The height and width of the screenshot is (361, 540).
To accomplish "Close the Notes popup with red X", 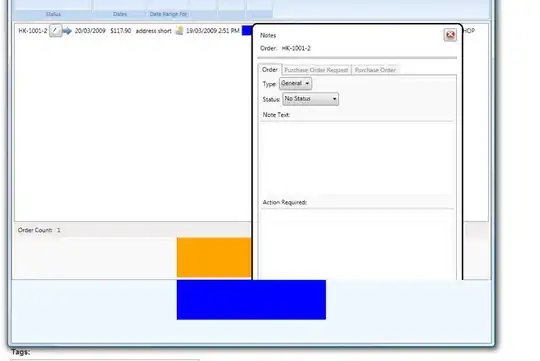I will (x=450, y=35).
